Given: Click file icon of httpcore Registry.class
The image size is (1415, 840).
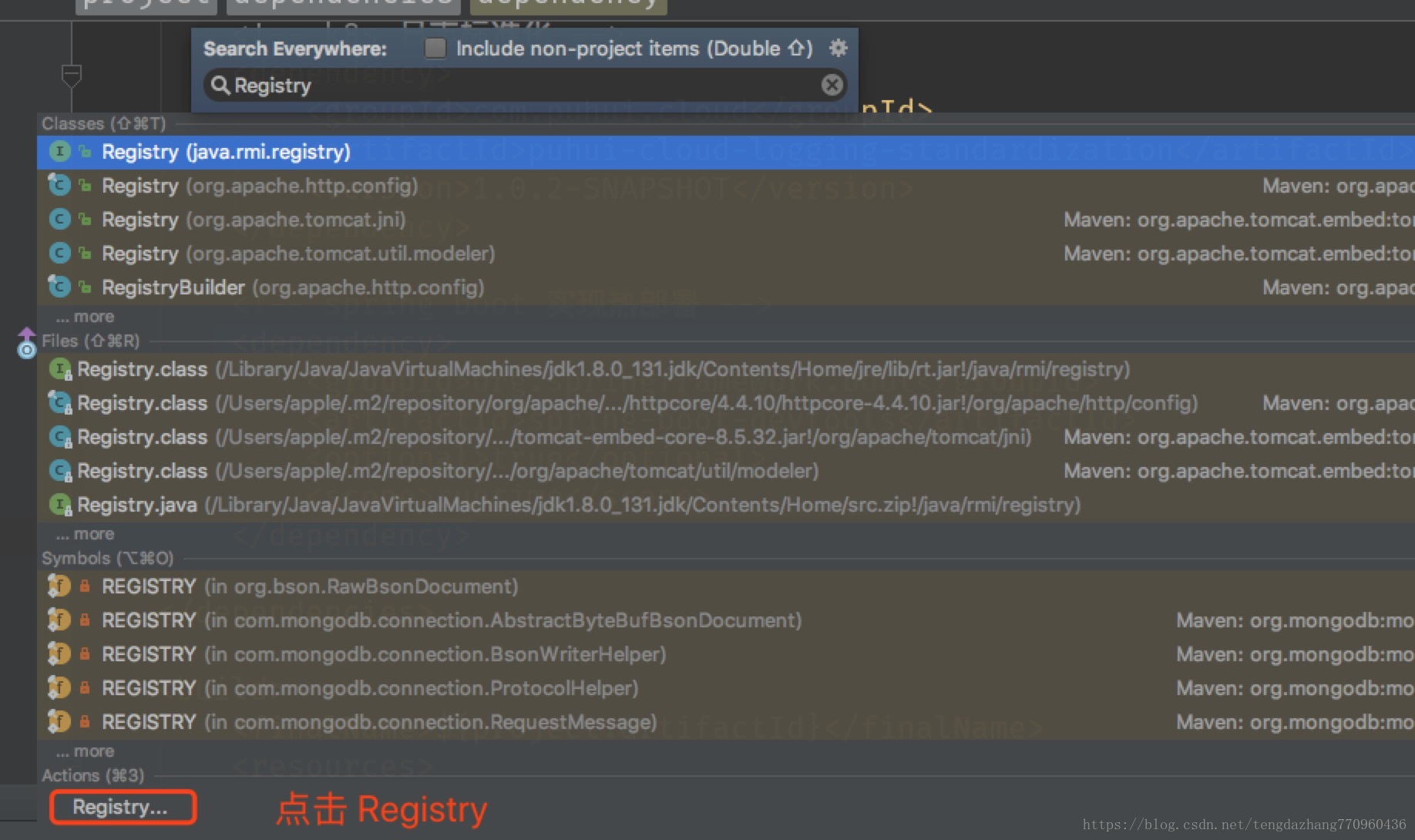Looking at the screenshot, I should pos(60,403).
